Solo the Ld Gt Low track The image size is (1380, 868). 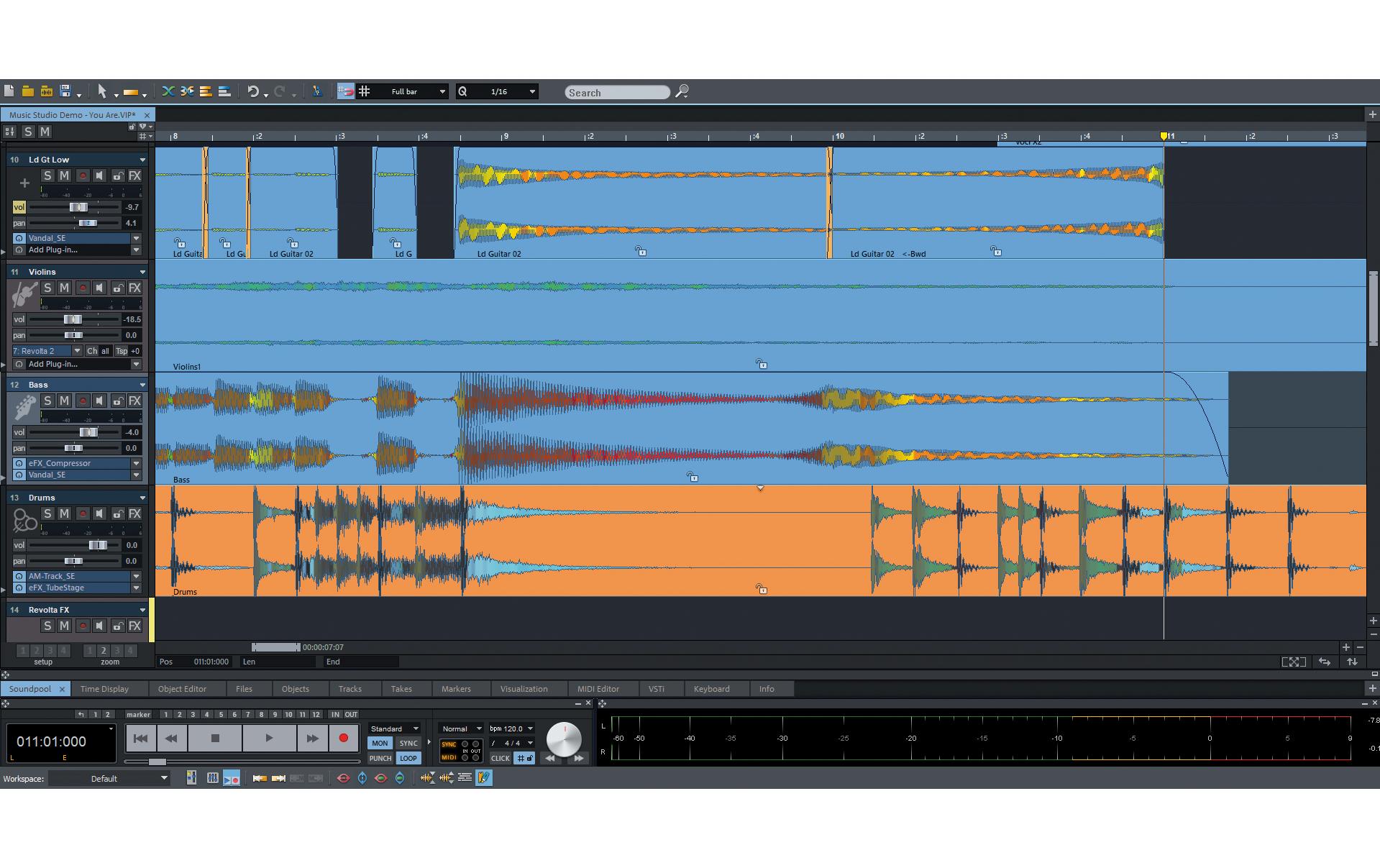47,175
